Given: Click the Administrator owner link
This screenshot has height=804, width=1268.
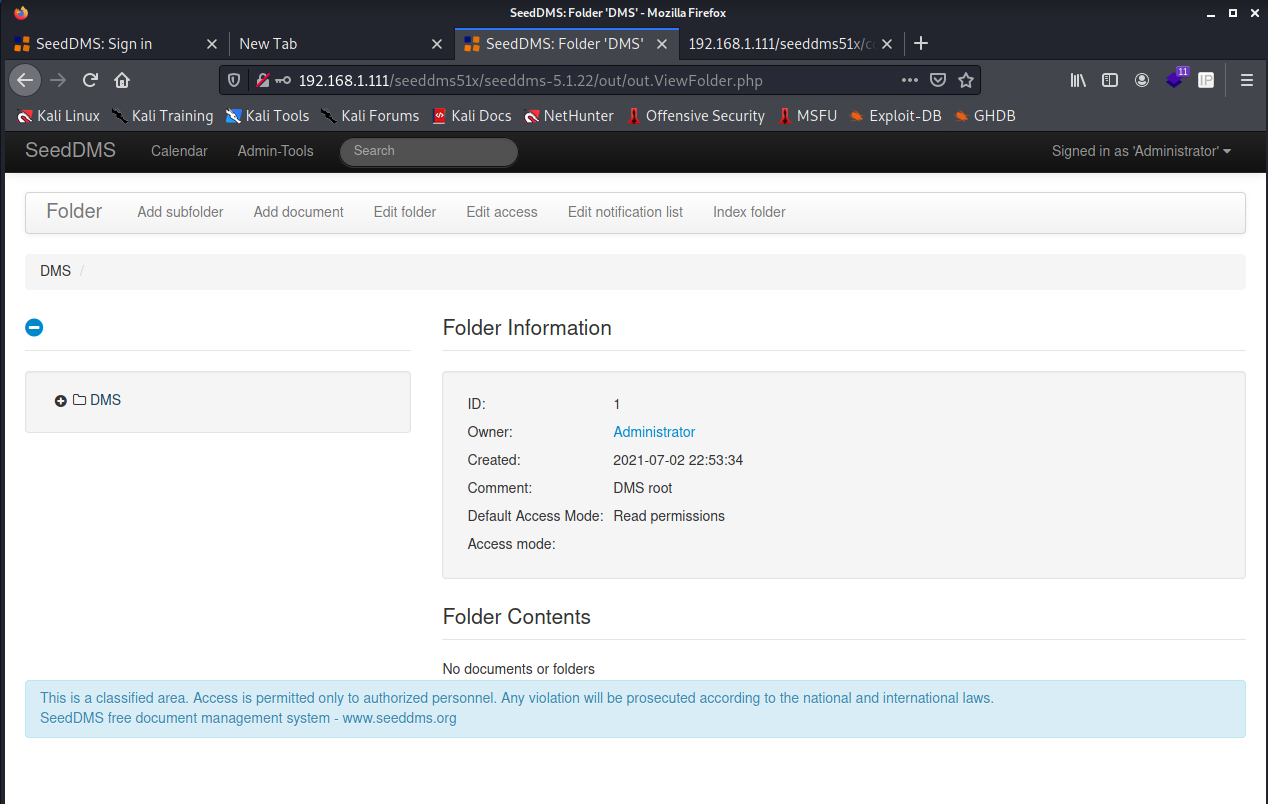Looking at the screenshot, I should point(654,432).
